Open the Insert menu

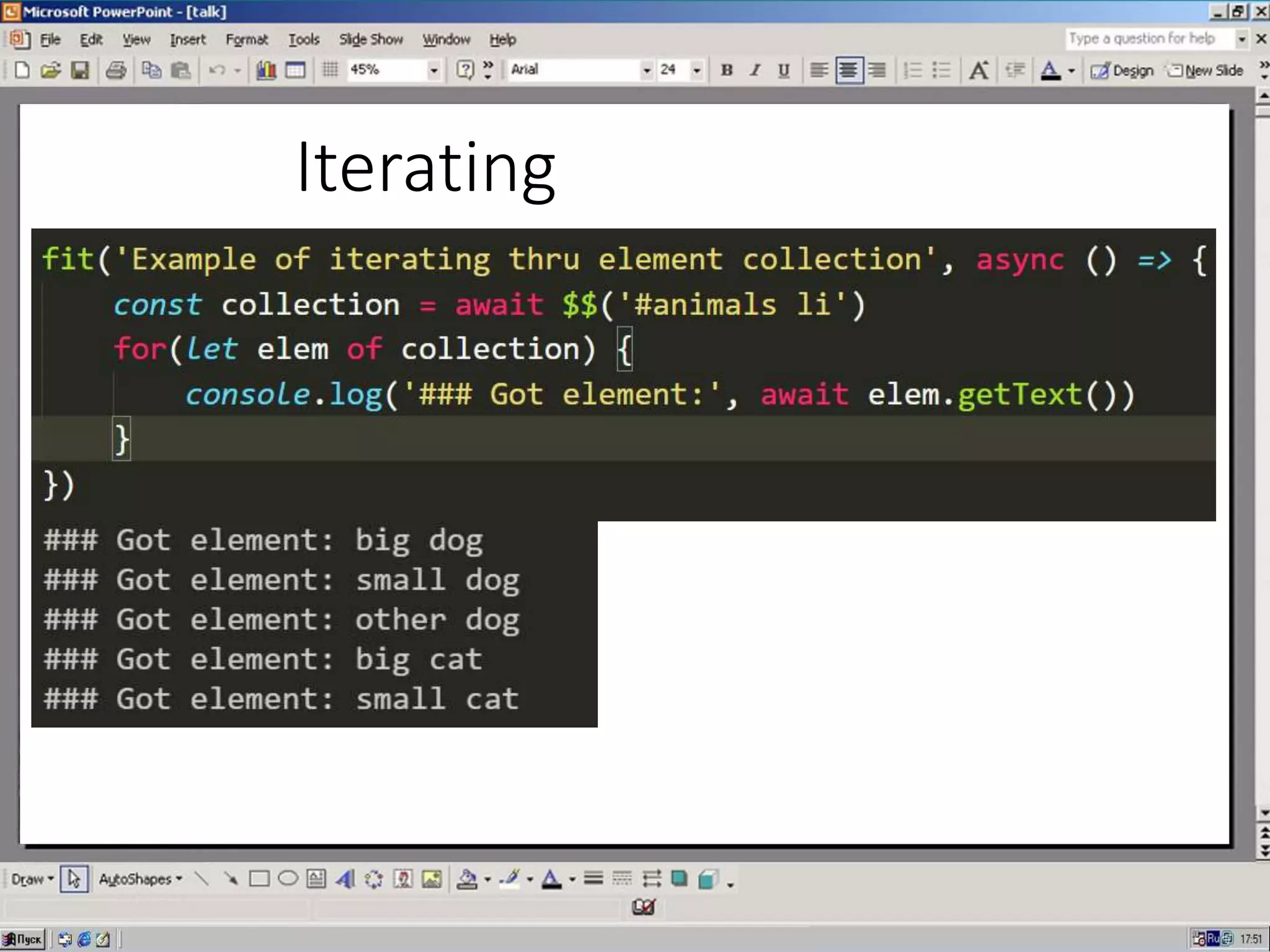point(187,40)
